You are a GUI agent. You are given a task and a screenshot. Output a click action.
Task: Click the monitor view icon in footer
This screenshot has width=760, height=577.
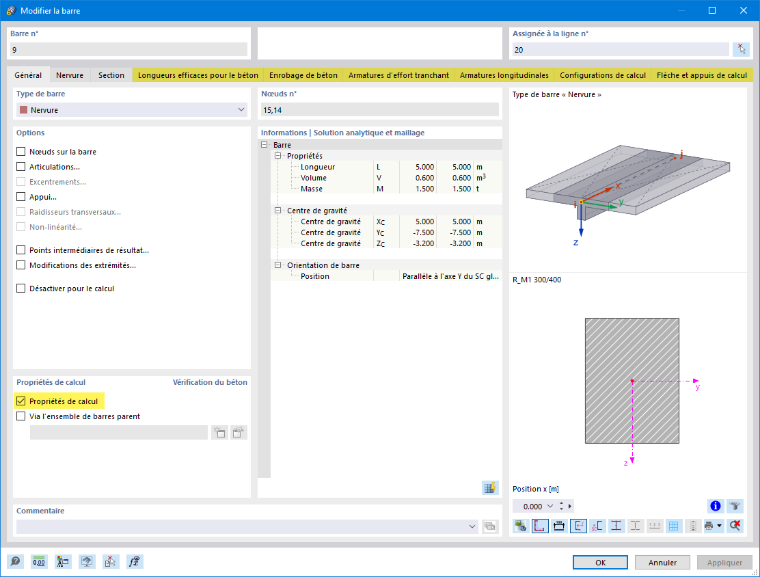click(x=87, y=561)
